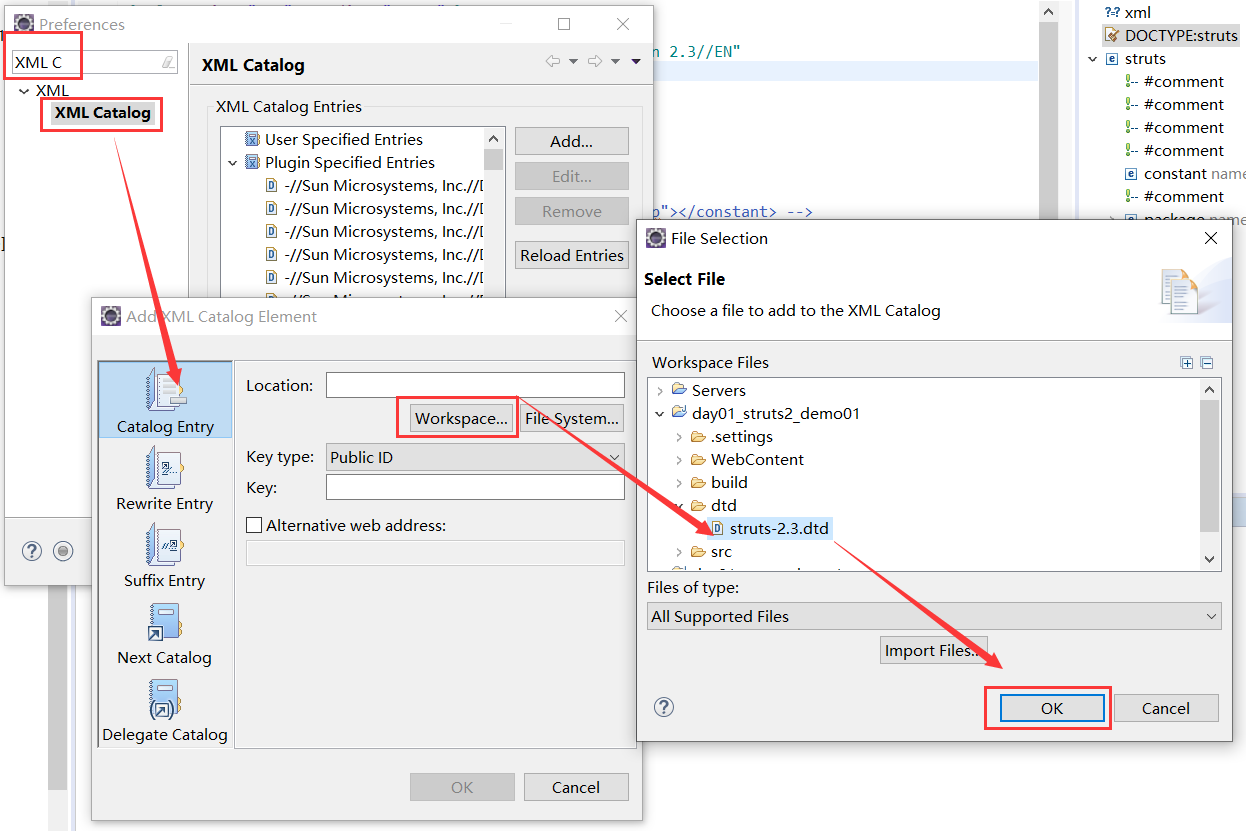
Task: Cancel the Add XML Catalog Element dialog
Action: (x=576, y=787)
